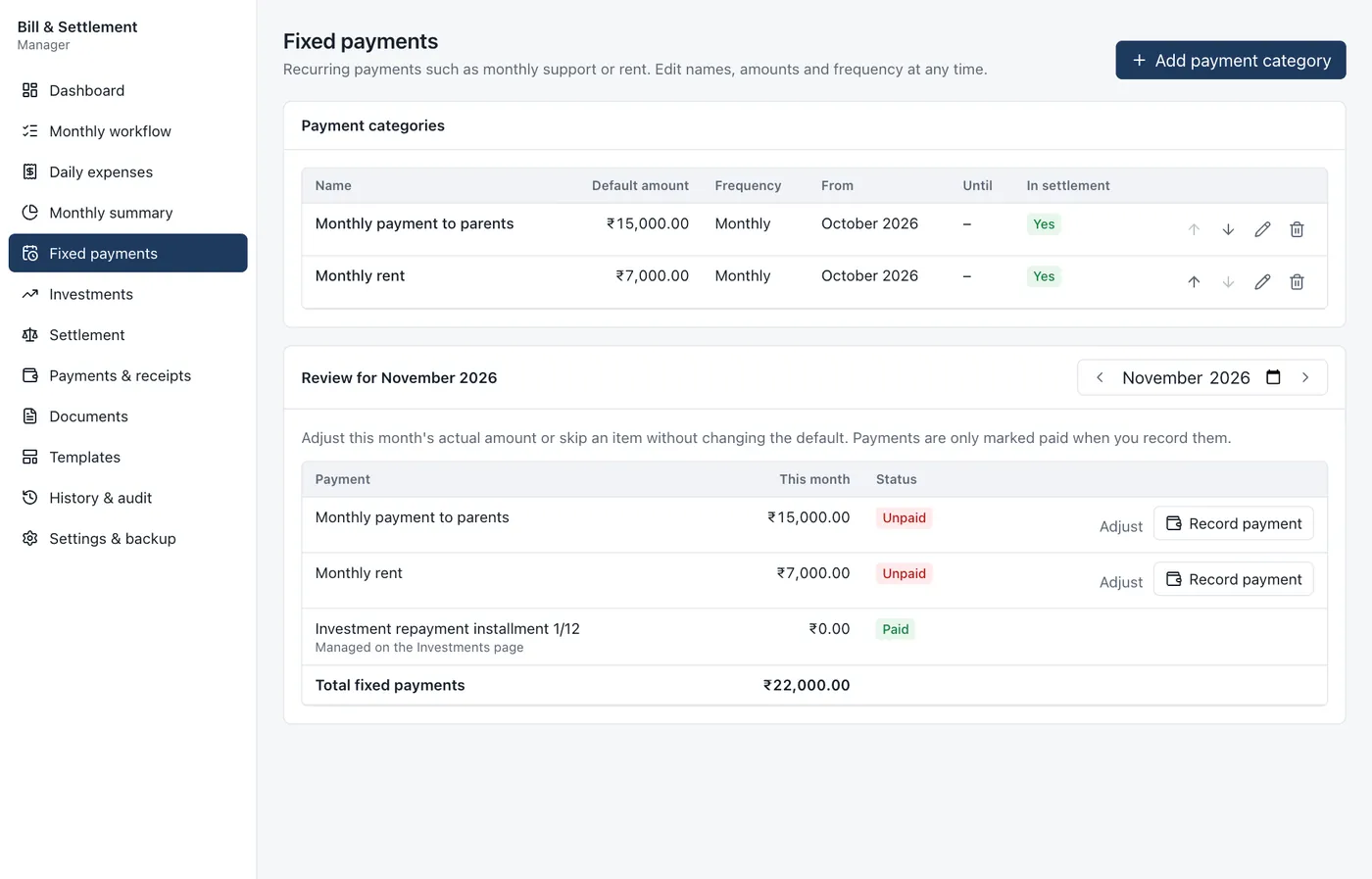
Task: Edit Monthly payment to parents category
Action: point(1262,229)
